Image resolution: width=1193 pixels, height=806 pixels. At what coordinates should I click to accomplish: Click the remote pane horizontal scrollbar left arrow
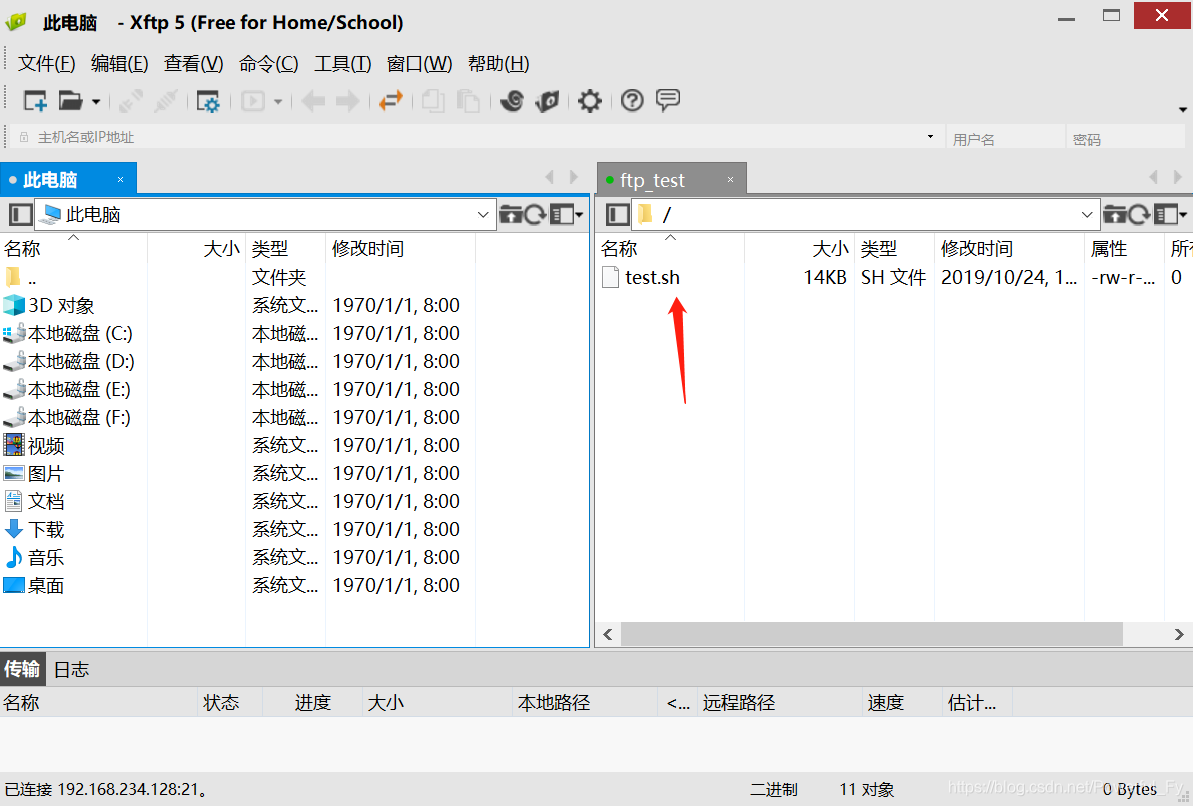(x=607, y=634)
